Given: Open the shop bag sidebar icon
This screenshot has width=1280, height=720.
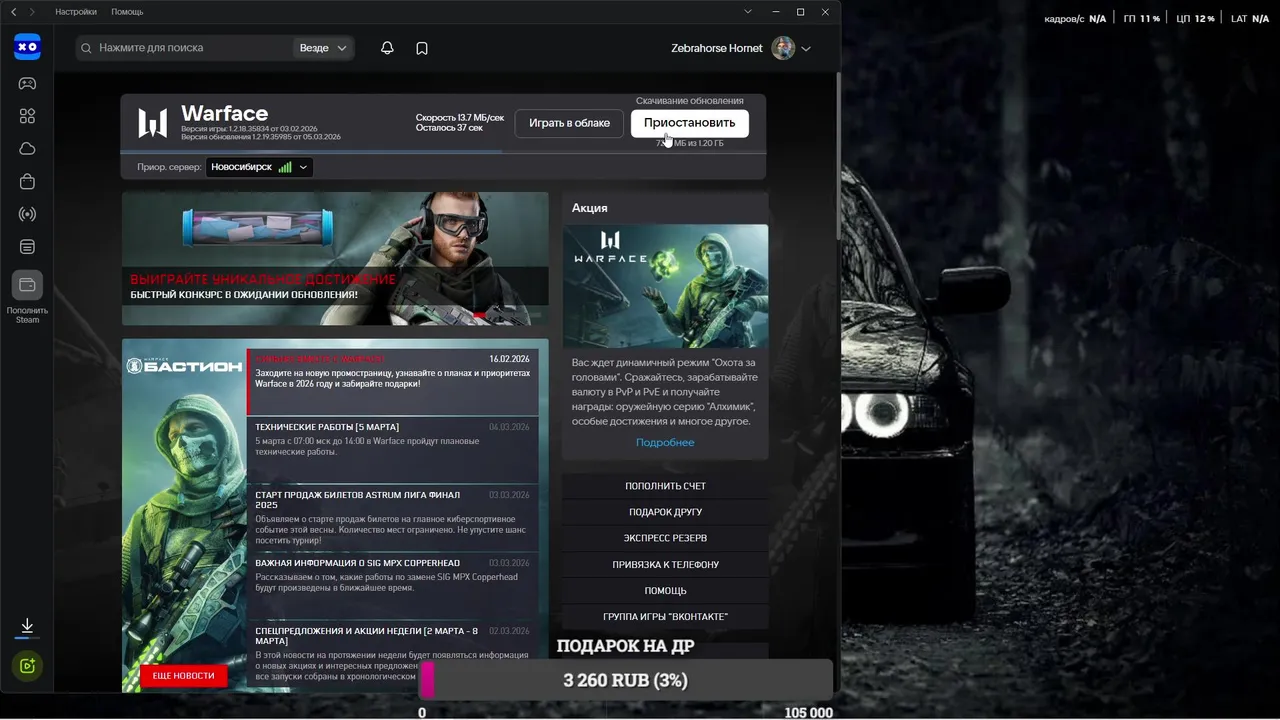Looking at the screenshot, I should 27,182.
